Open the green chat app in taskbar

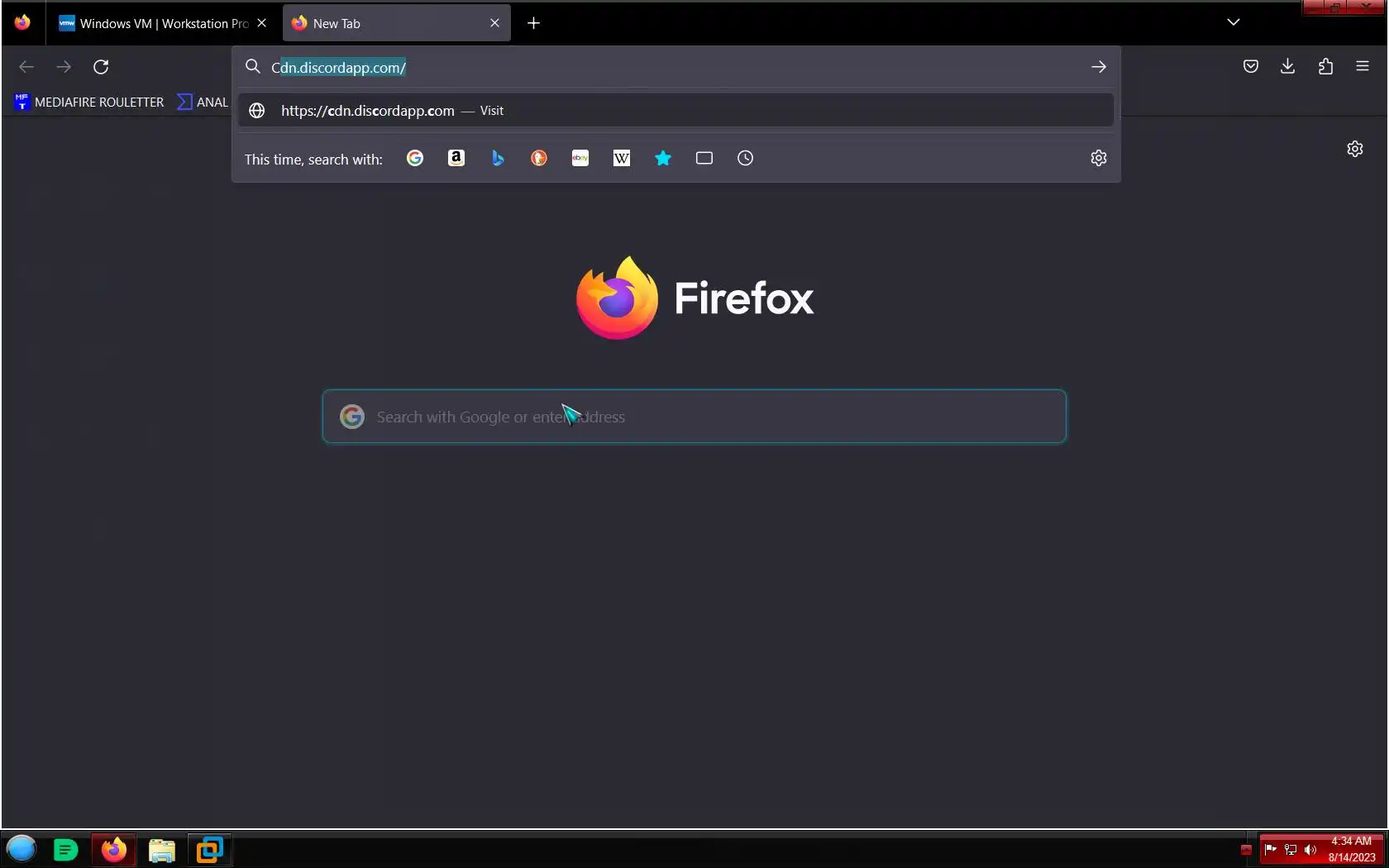click(66, 850)
